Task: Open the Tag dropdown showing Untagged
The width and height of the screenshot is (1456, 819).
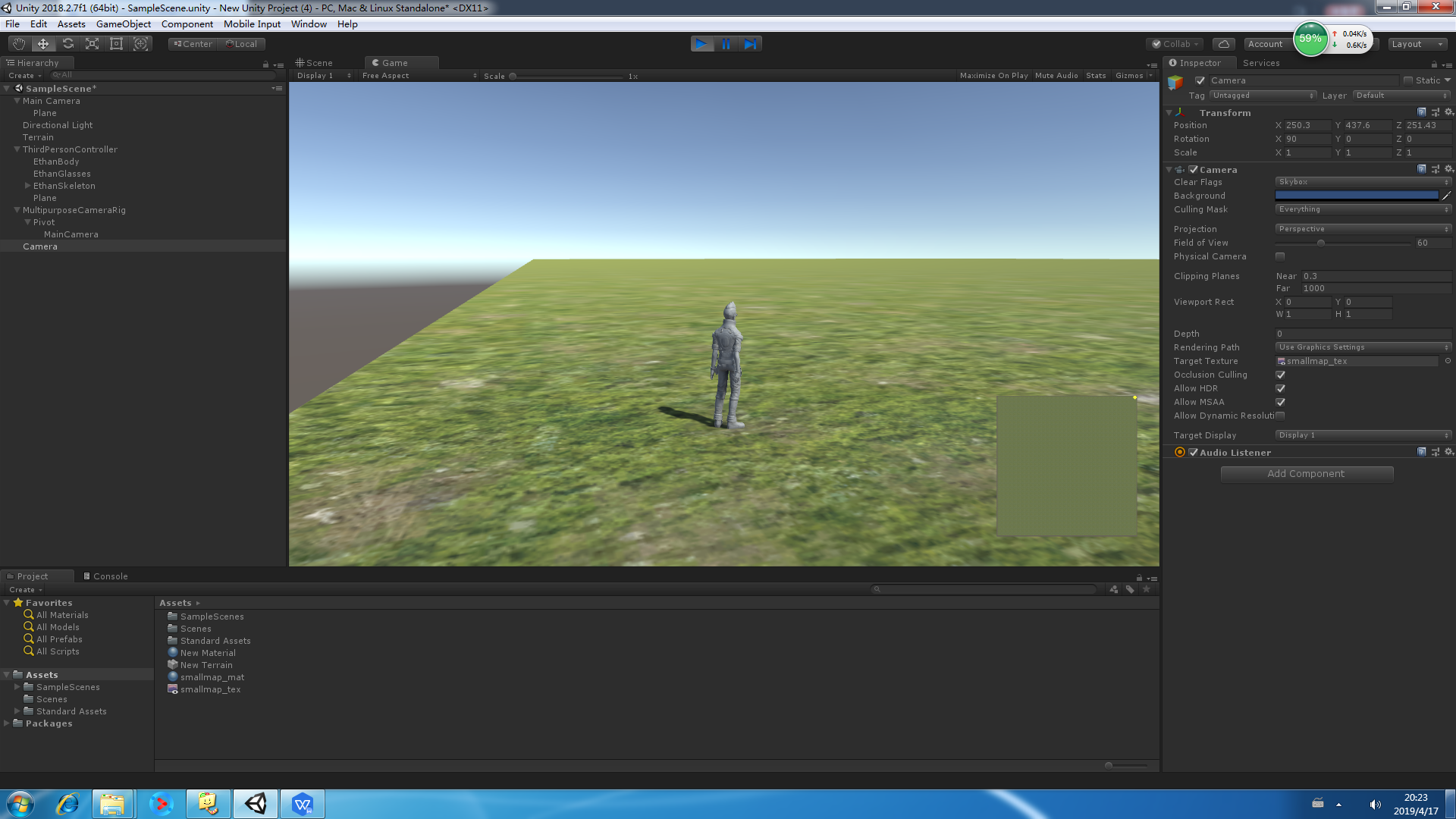Action: click(x=1263, y=96)
